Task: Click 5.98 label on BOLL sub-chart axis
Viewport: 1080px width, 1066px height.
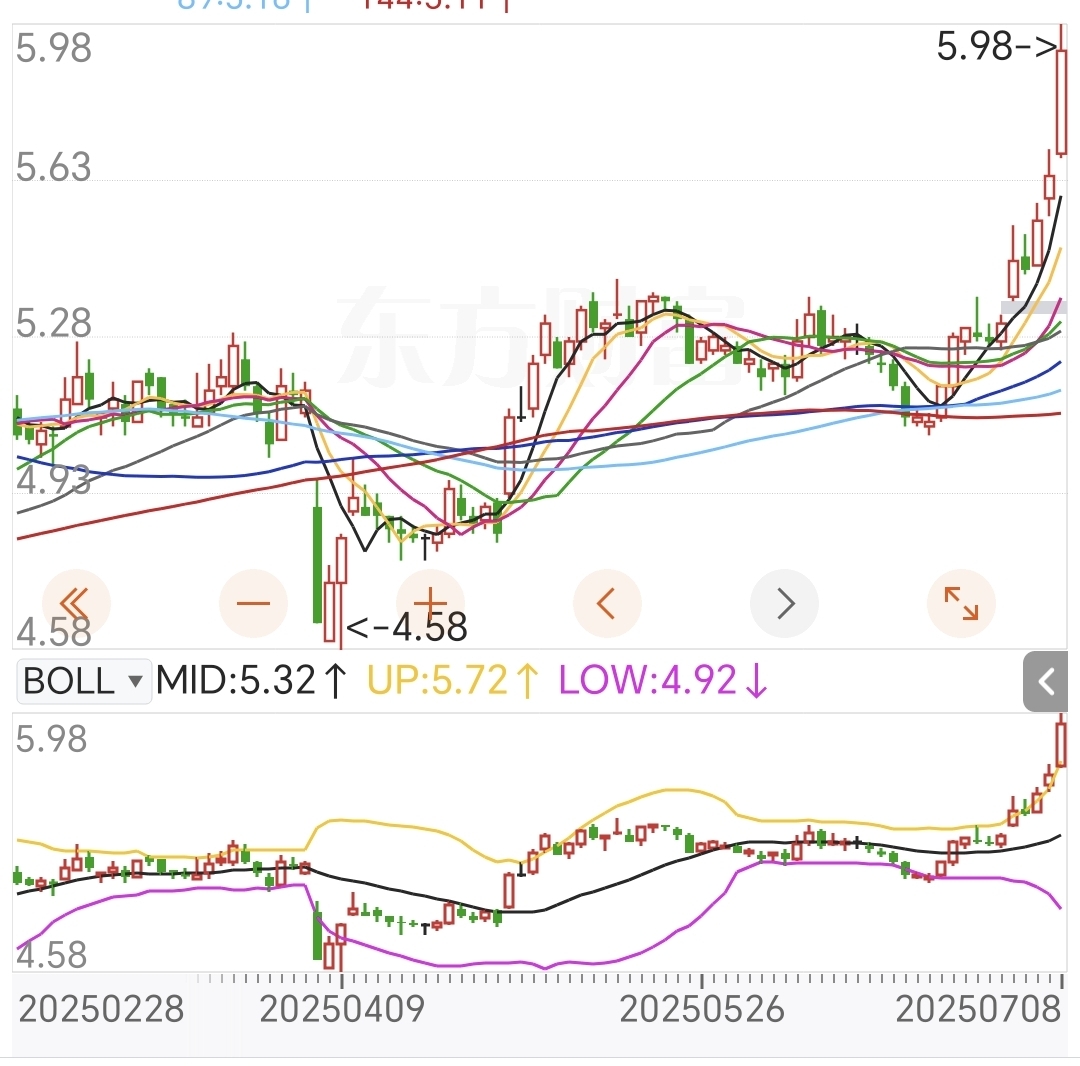Action: [x=52, y=739]
